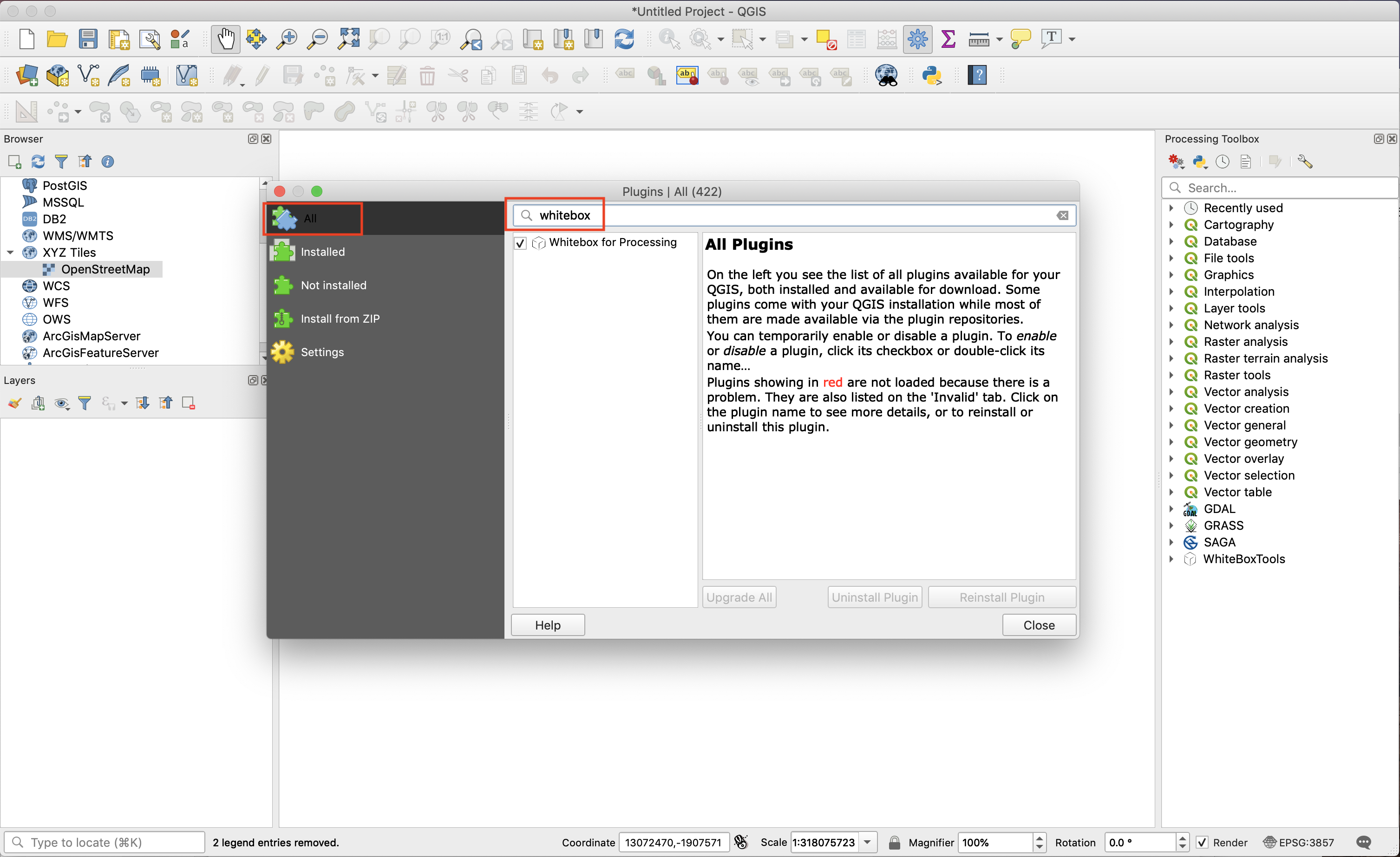Open the plugin Settings tab
1400x857 pixels.
[x=386, y=352]
